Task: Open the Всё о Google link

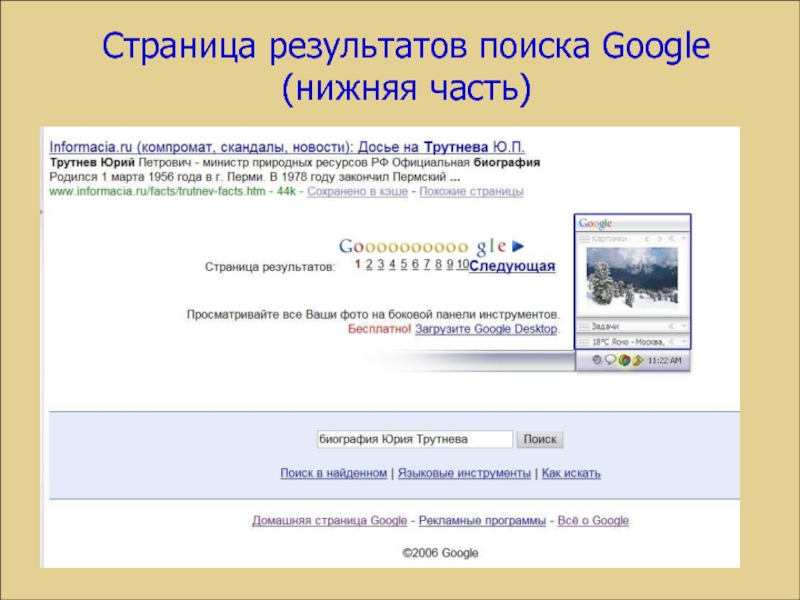Action: (x=593, y=520)
